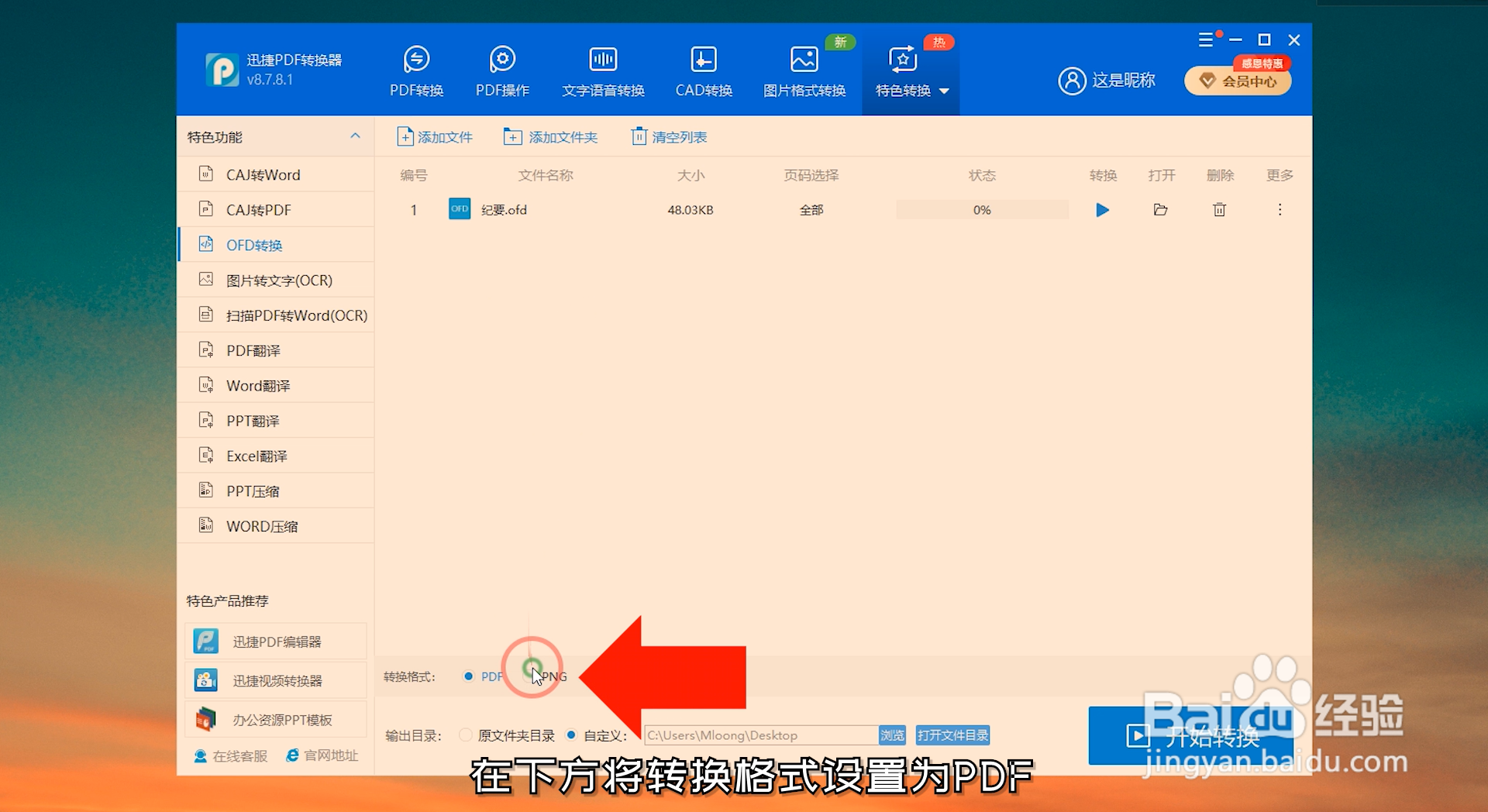This screenshot has height=812, width=1488.
Task: Click 迅捷PDF编辑器 app icon
Action: click(x=205, y=641)
